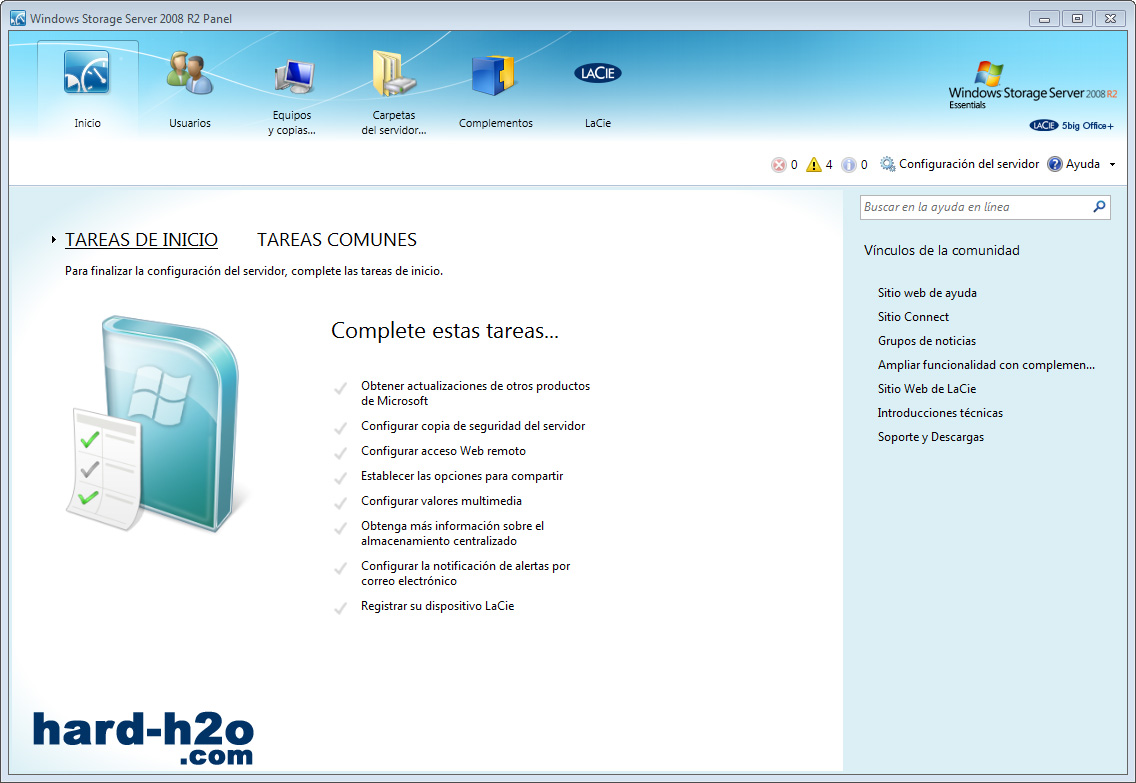Expand the Ayuda dropdown arrow

pyautogui.click(x=1112, y=164)
